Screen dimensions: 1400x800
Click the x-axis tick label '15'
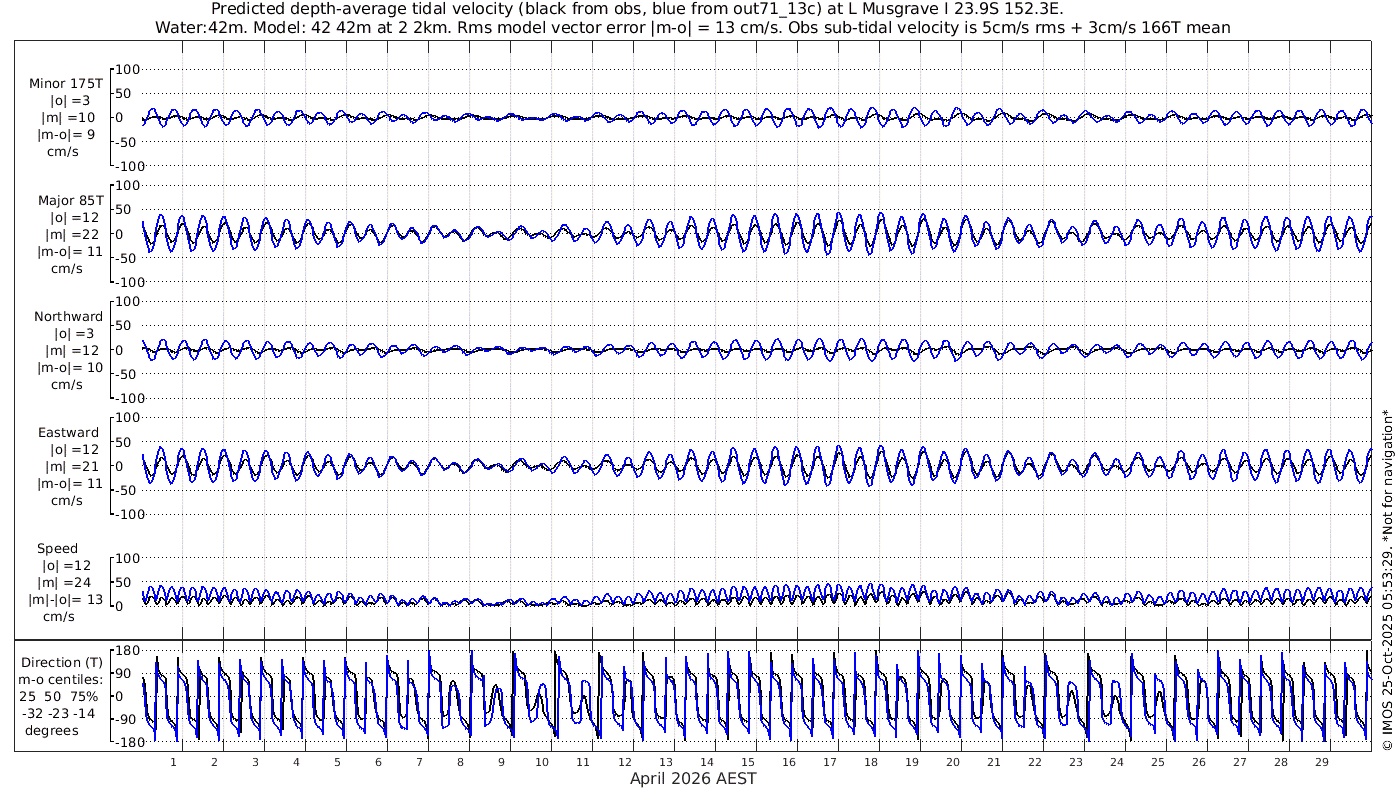[x=747, y=762]
